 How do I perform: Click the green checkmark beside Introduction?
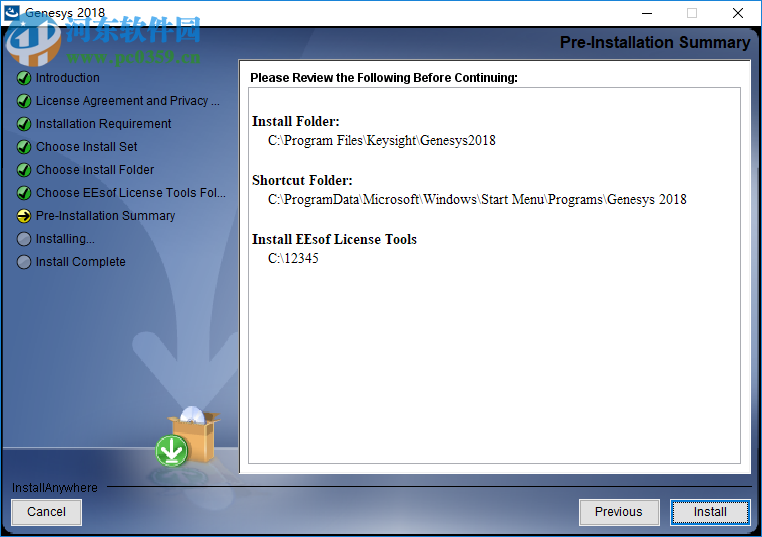pyautogui.click(x=24, y=78)
